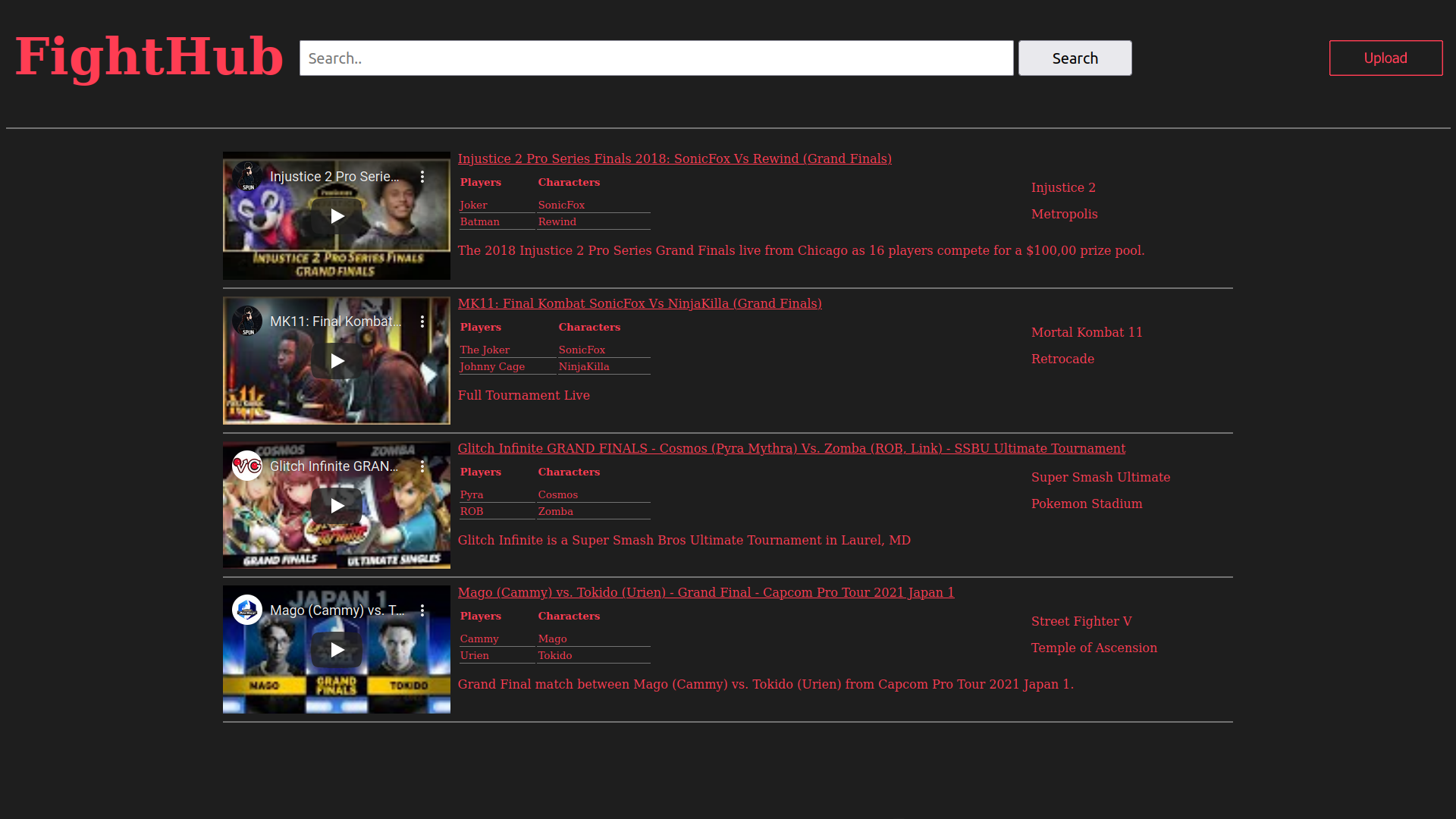Click the Search button

[x=1075, y=58]
